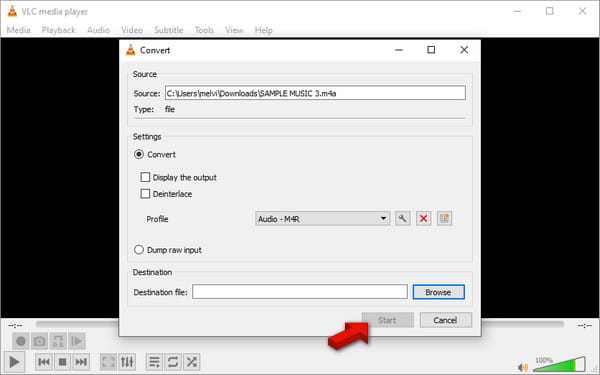Click the Source path input field
The height and width of the screenshot is (375, 600).
click(315, 93)
